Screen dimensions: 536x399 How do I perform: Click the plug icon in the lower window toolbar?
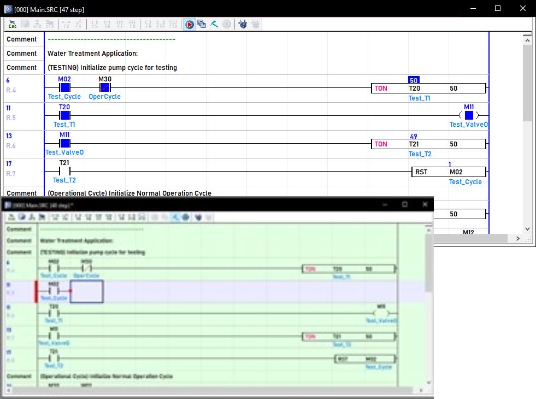click(198, 217)
